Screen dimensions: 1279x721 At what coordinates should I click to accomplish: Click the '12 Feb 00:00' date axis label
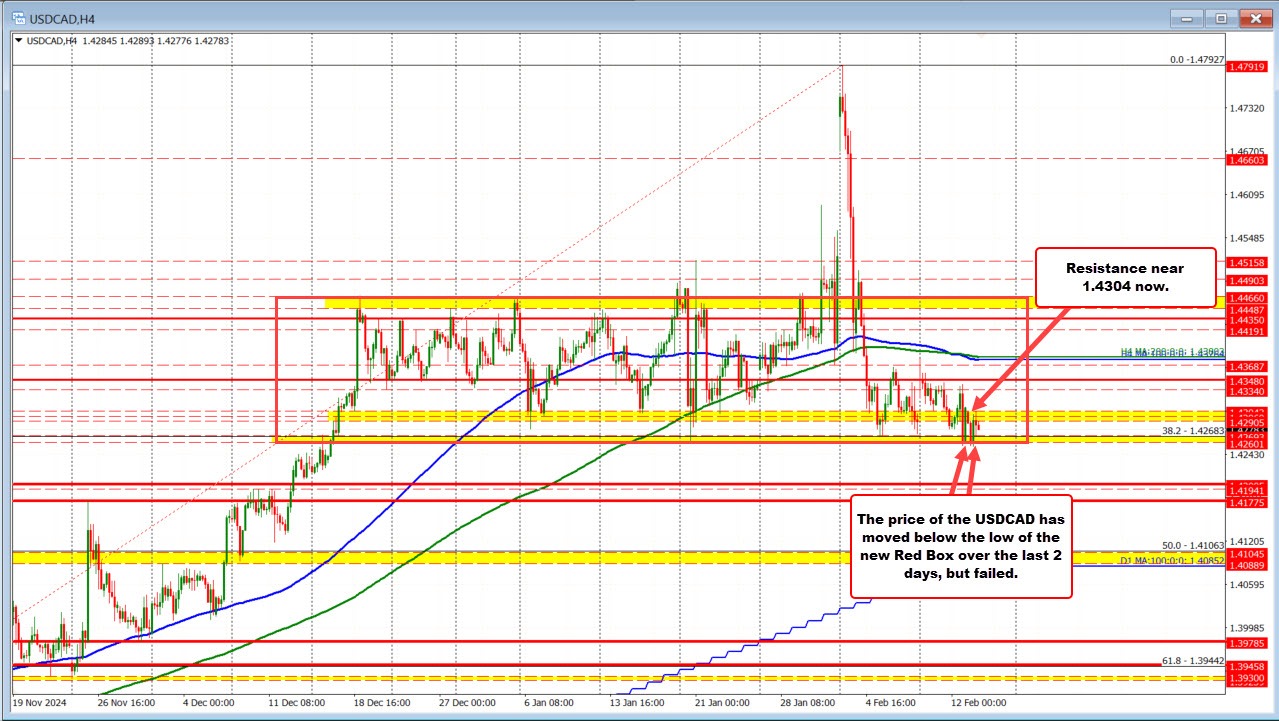click(980, 702)
